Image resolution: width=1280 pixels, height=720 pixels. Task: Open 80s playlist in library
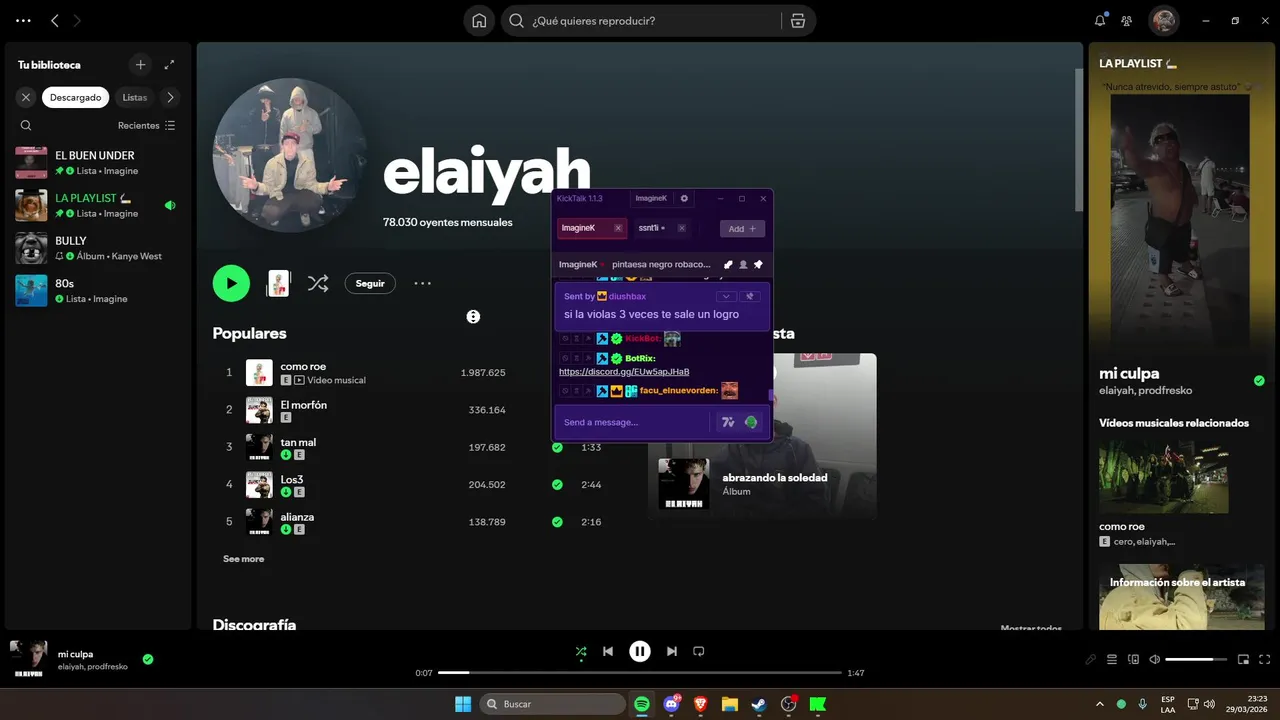tap(97, 290)
